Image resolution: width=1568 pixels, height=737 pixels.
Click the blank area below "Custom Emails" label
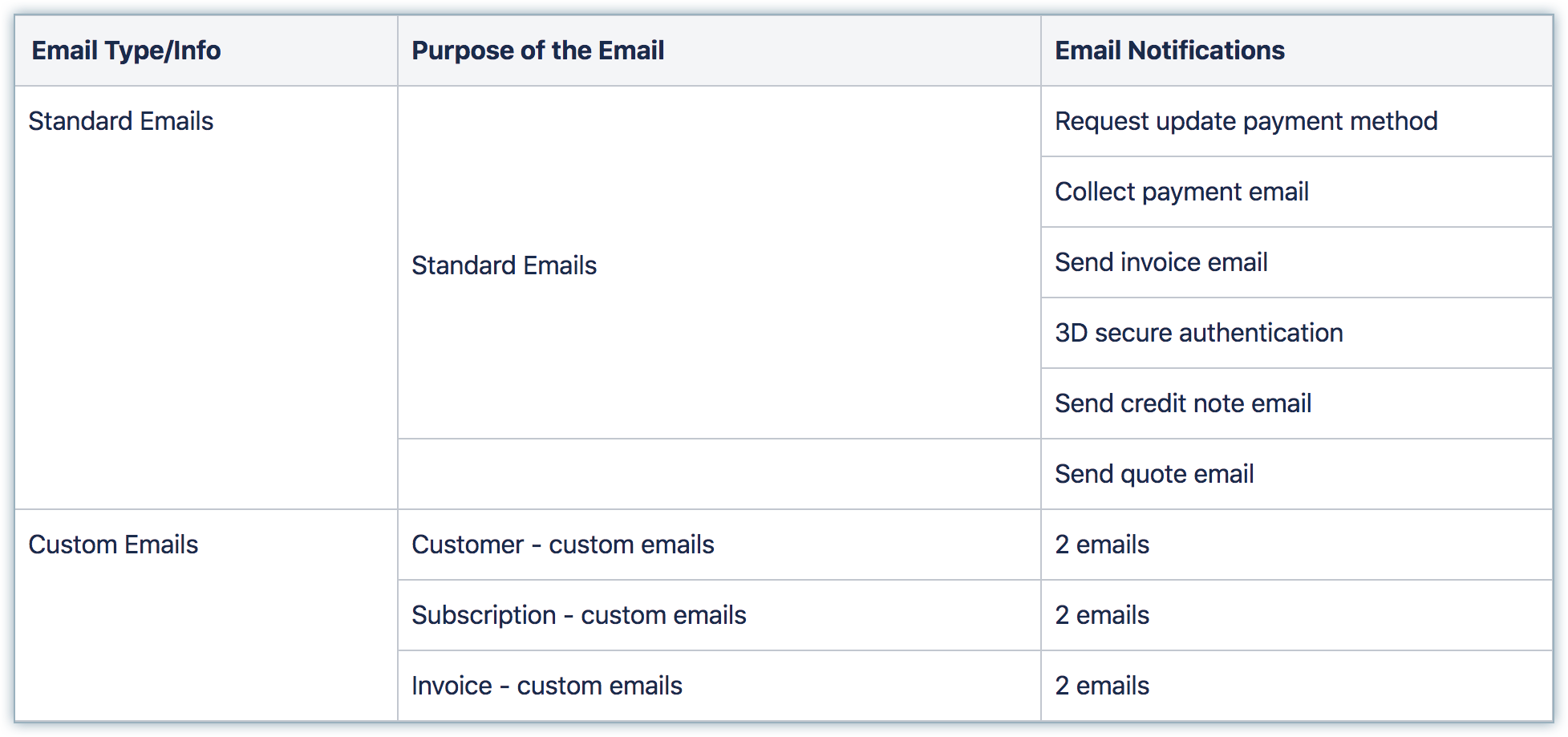click(x=205, y=642)
